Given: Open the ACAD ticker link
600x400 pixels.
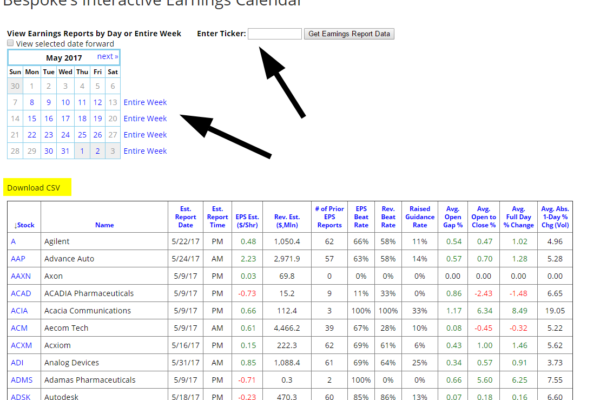Looking at the screenshot, I should point(21,293).
